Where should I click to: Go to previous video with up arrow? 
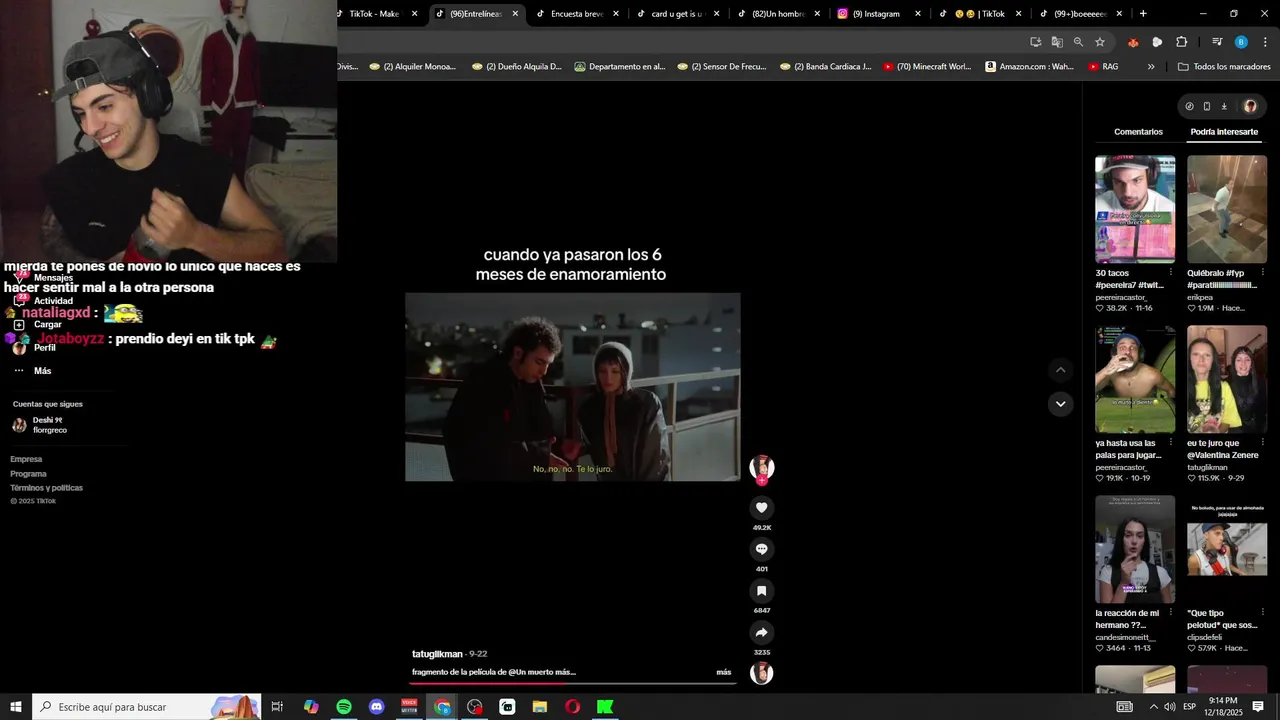point(1060,370)
